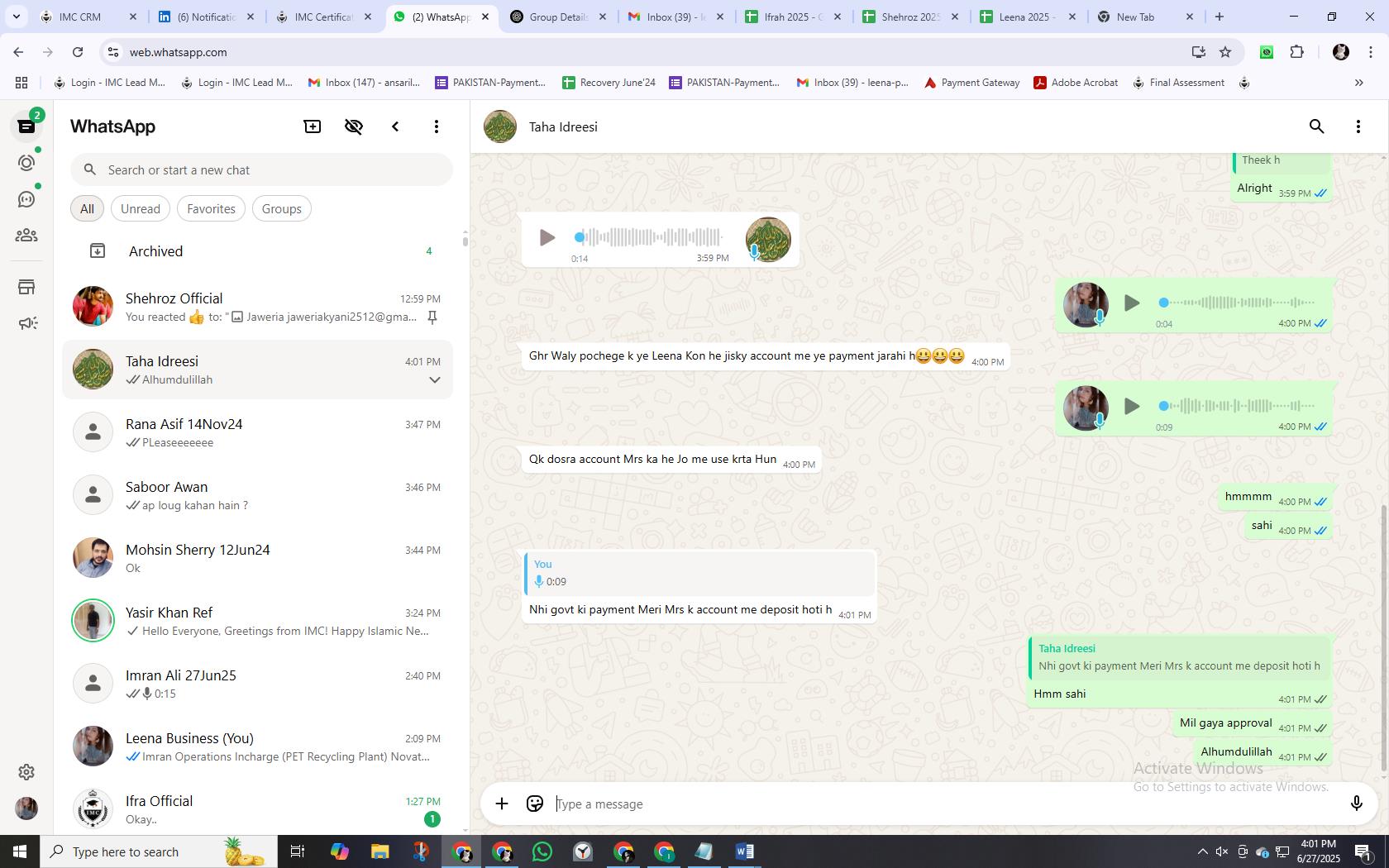Open the Final Assessment bookmark
Image resolution: width=1389 pixels, height=868 pixels.
click(x=1178, y=83)
